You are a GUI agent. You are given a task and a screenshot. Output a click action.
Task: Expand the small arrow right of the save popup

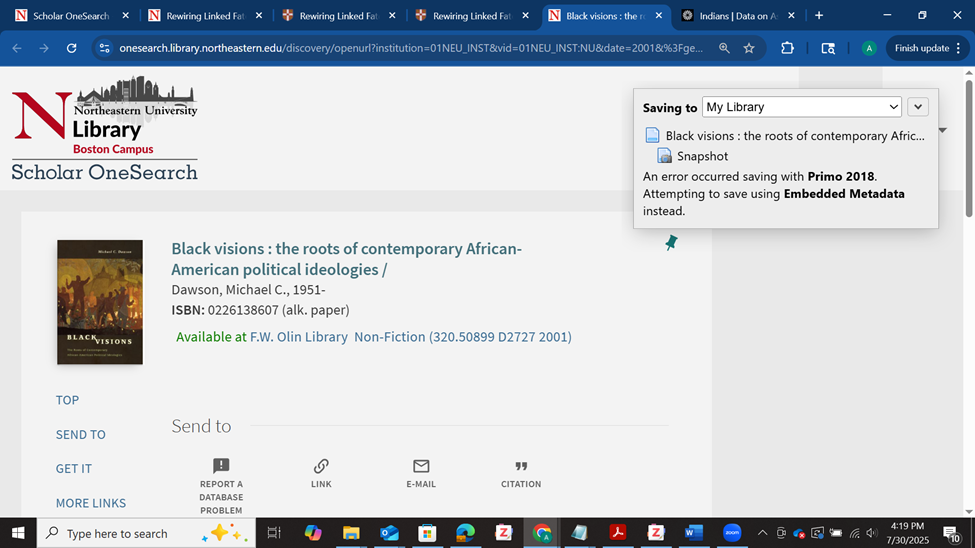point(943,130)
